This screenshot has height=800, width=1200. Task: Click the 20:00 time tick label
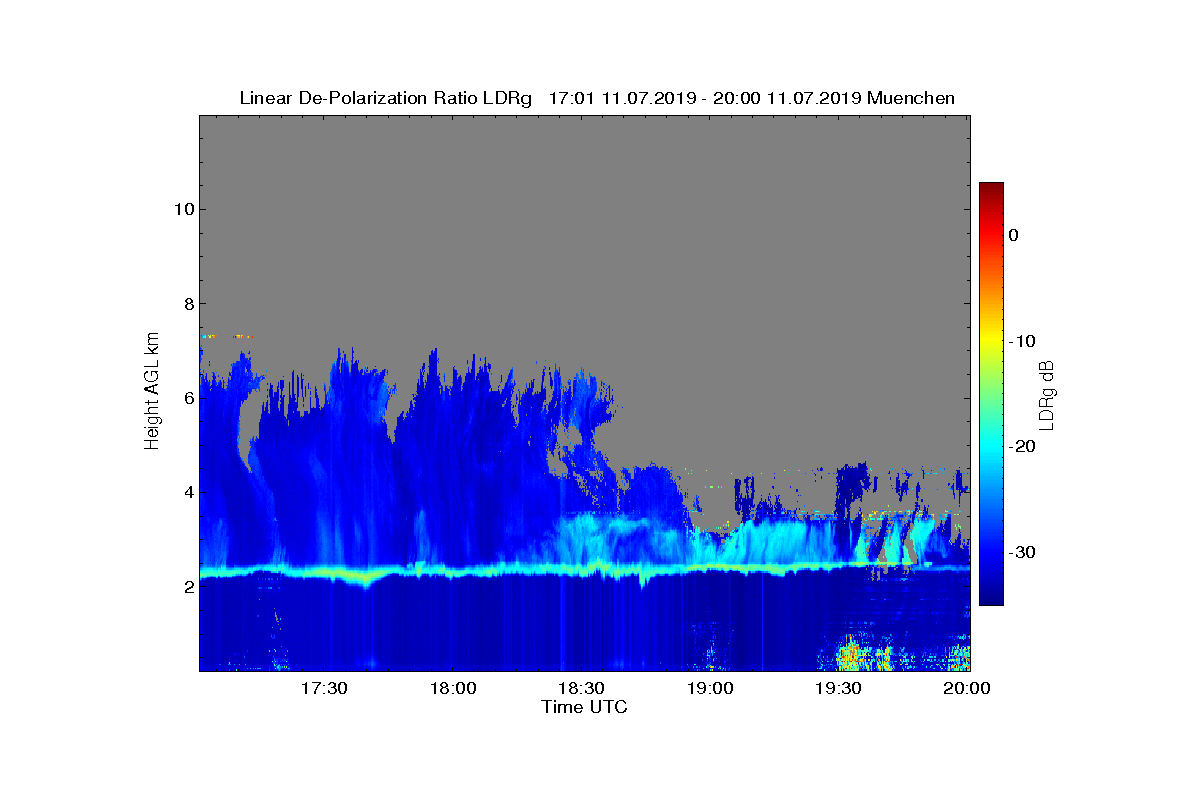966,689
